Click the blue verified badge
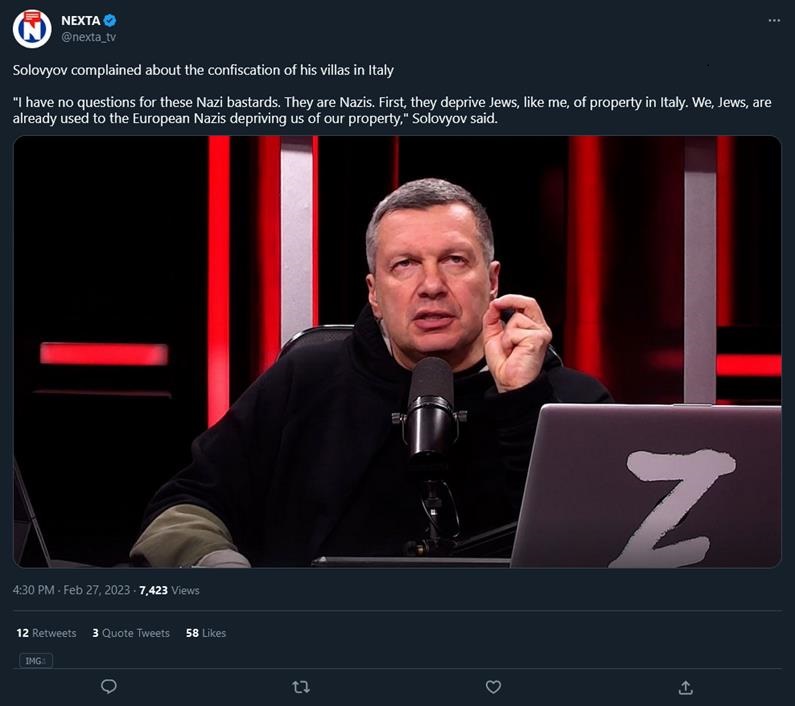The height and width of the screenshot is (706, 795). click(111, 20)
